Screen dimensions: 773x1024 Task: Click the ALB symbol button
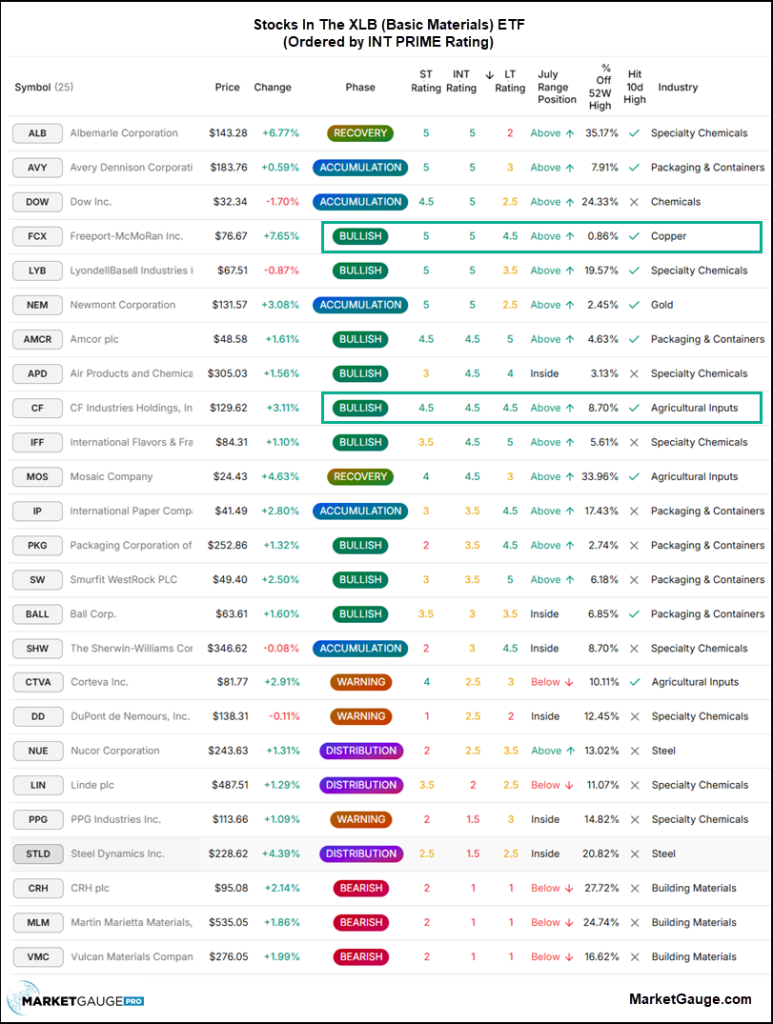pos(37,133)
